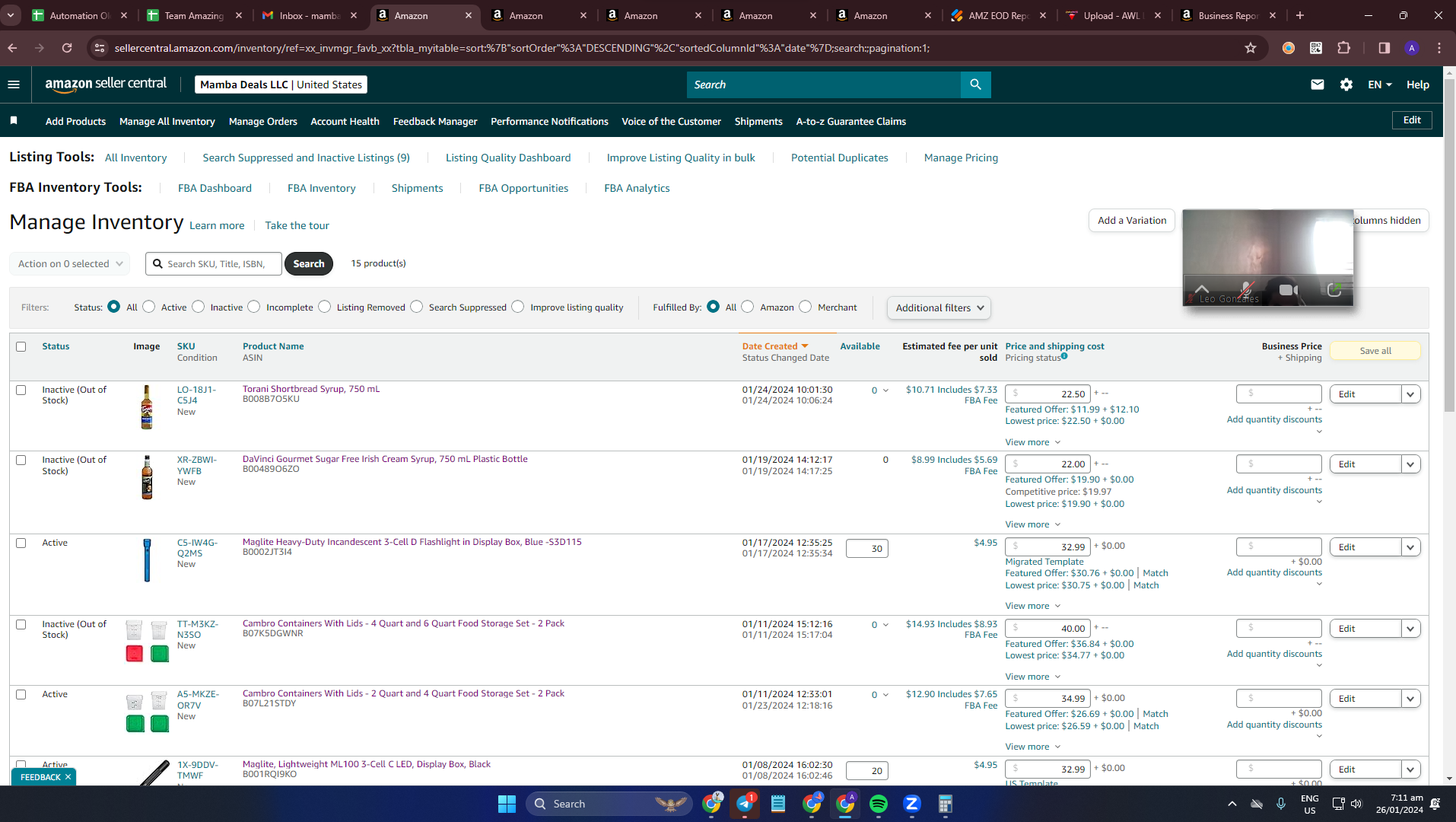The height and width of the screenshot is (822, 1456).
Task: Bookmark this page with the star icon
Action: pyautogui.click(x=1251, y=48)
